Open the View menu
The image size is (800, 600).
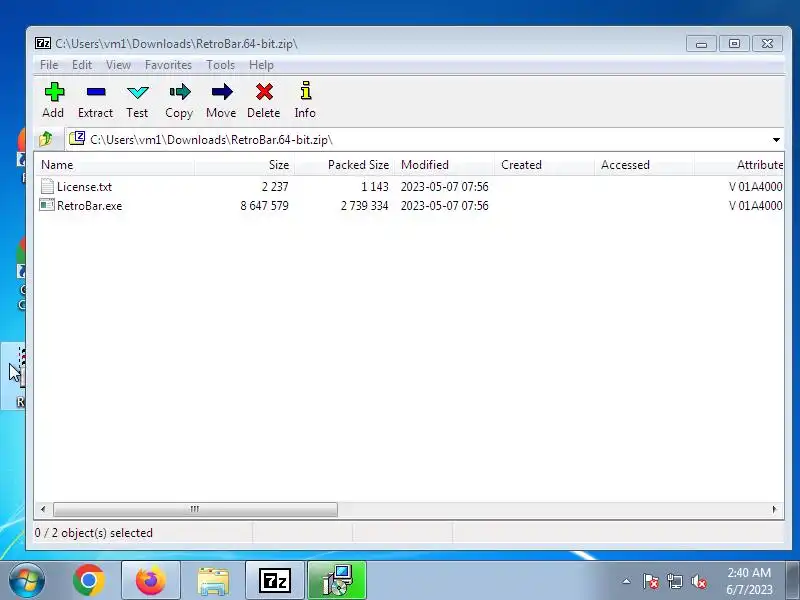(x=118, y=65)
